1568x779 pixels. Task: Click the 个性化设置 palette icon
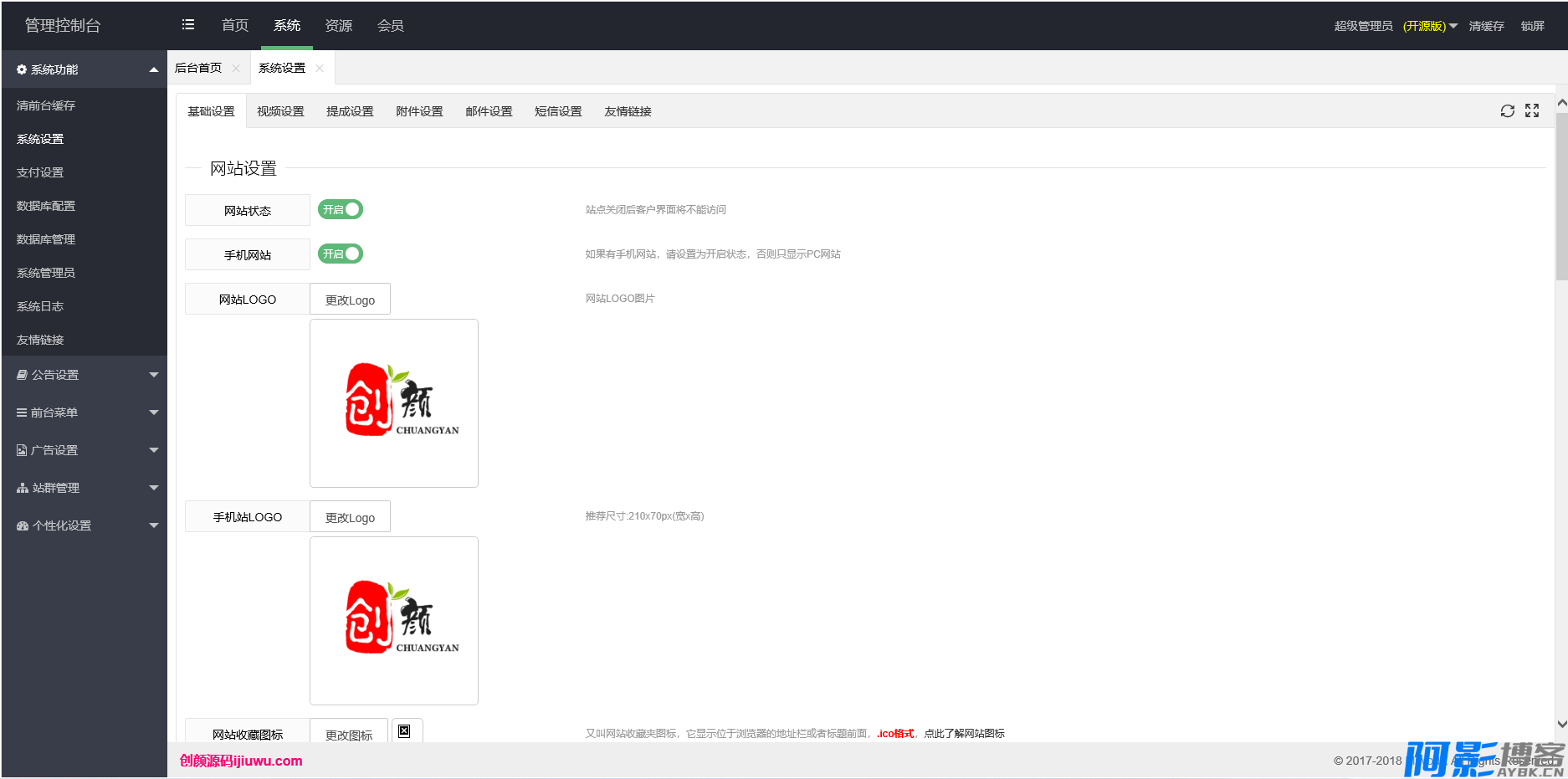(23, 525)
